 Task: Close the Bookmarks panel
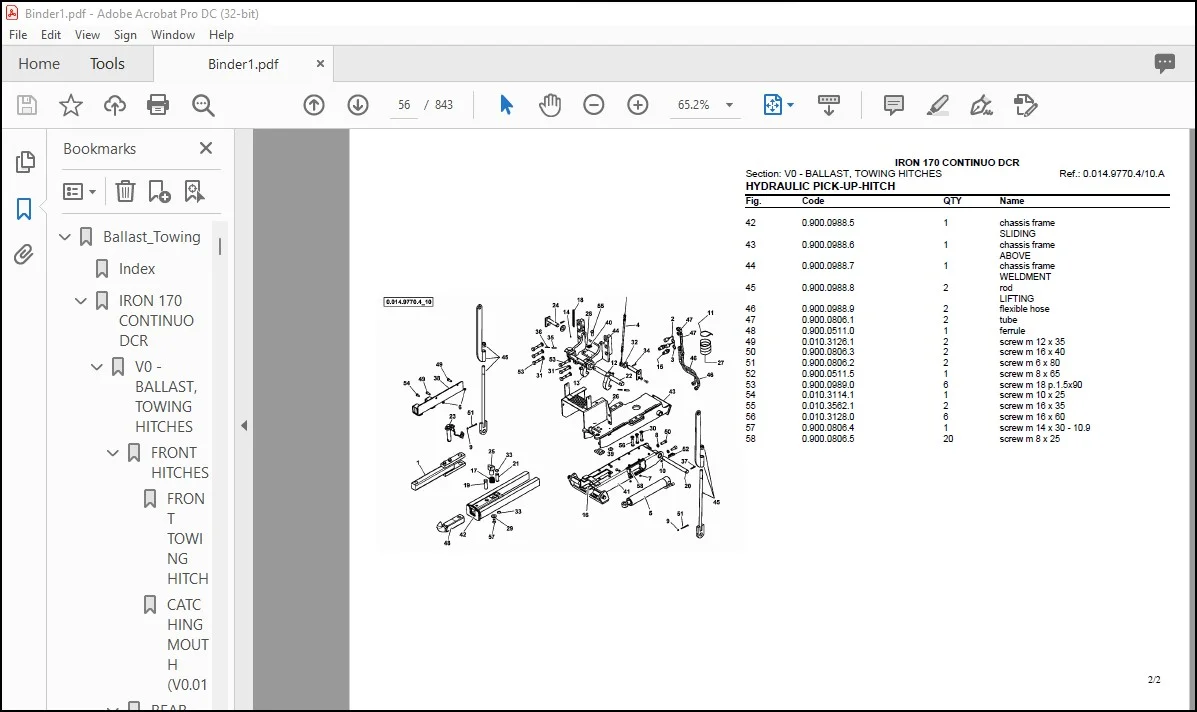point(206,148)
